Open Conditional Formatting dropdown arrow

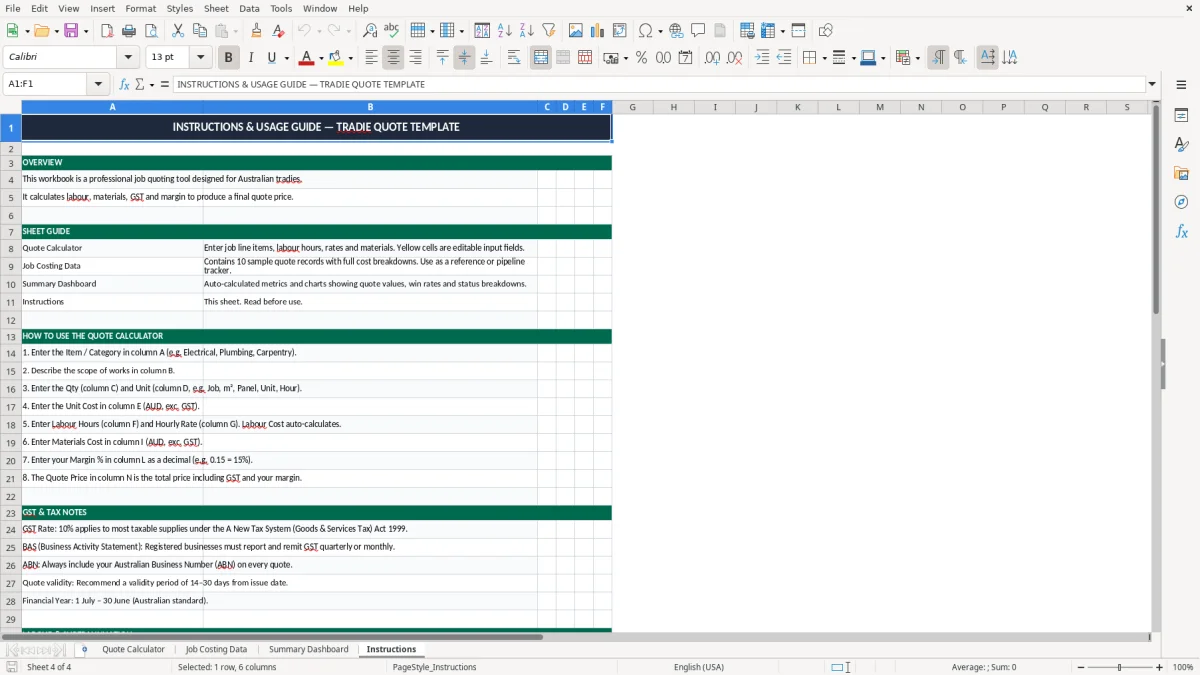tap(917, 58)
